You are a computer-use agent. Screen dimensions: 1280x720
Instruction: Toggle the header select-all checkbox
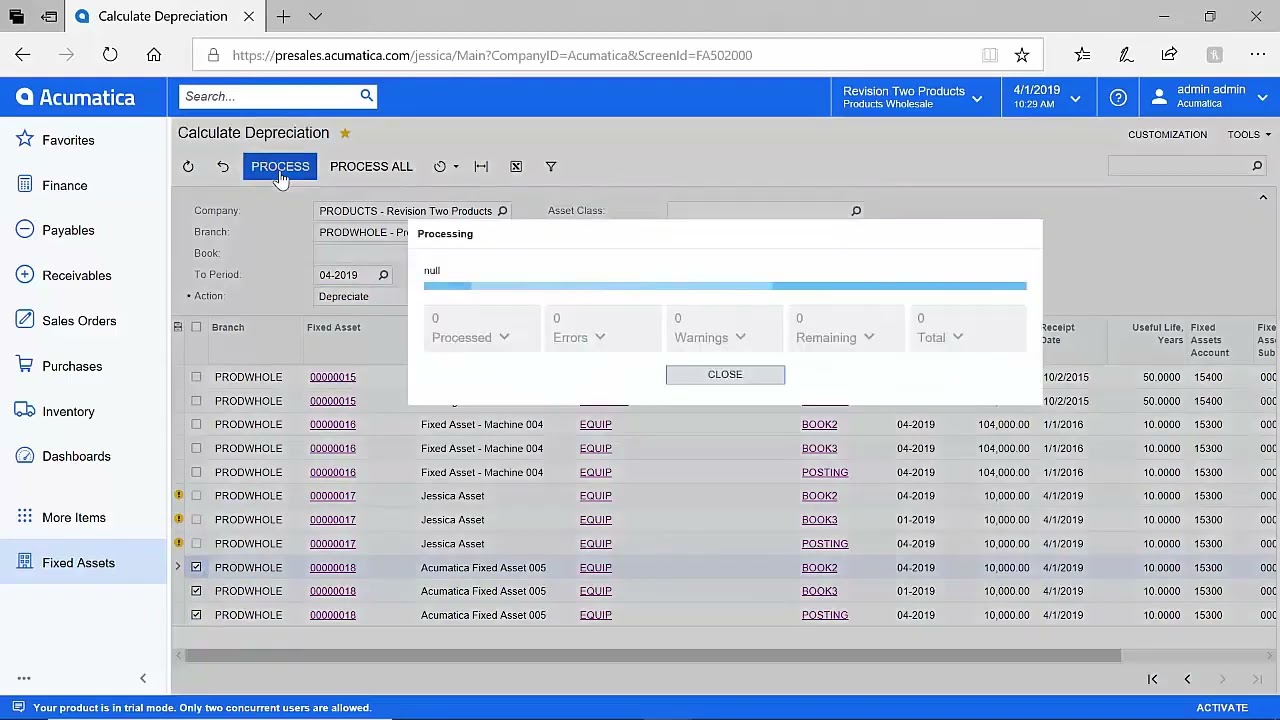click(x=196, y=327)
